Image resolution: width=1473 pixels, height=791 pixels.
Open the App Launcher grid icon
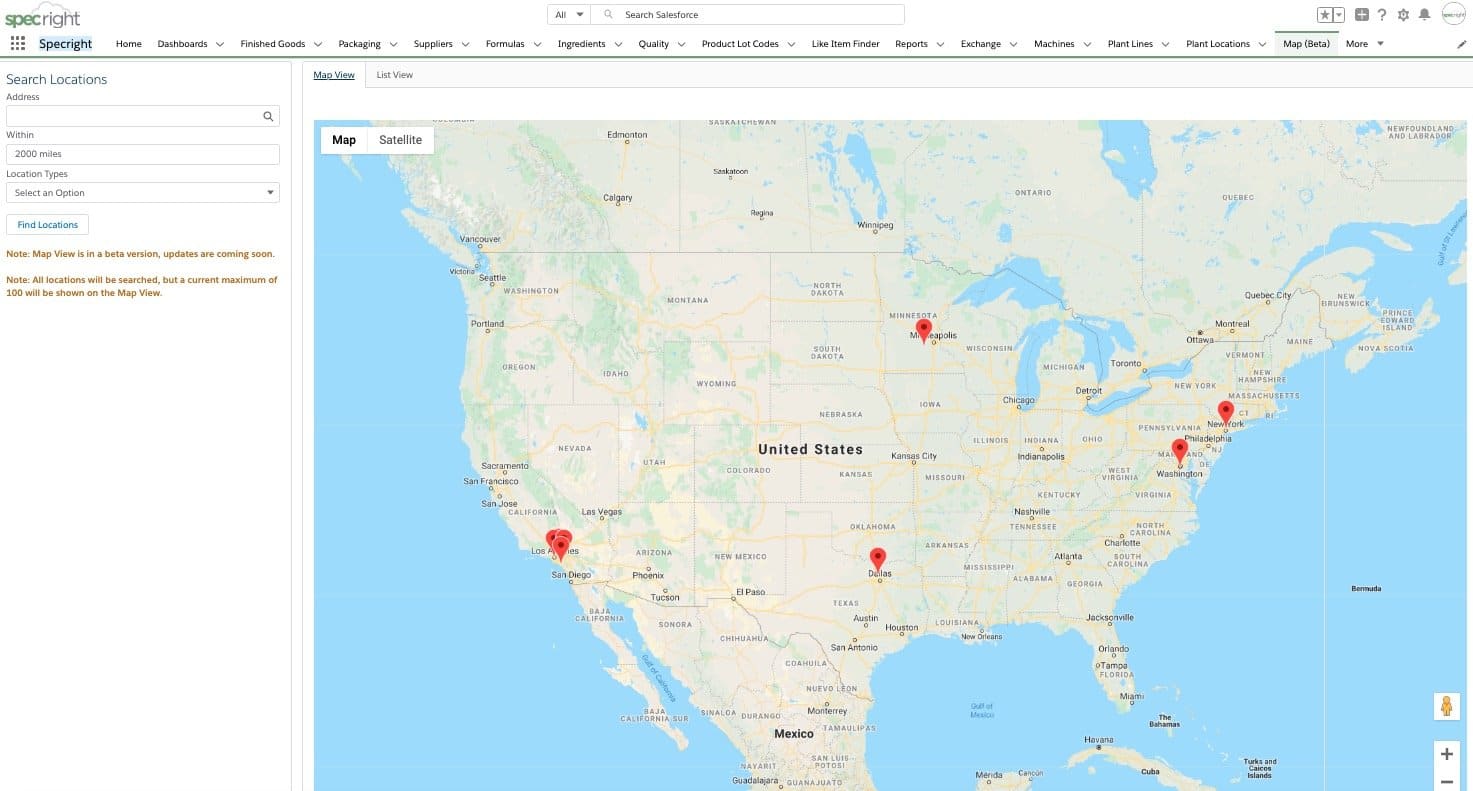(17, 43)
